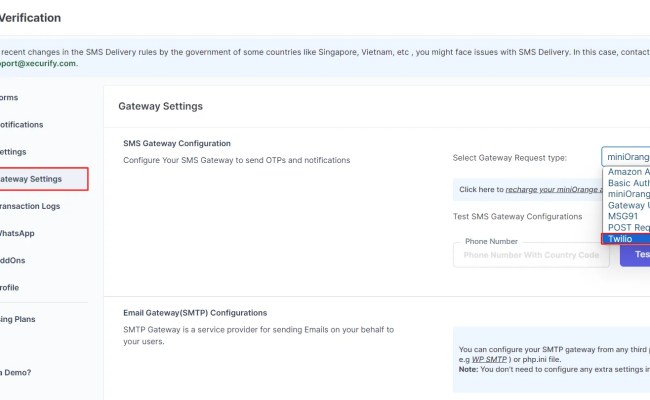Click the support@xecurify.com email link
This screenshot has height=400, width=650.
pyautogui.click(x=38, y=63)
